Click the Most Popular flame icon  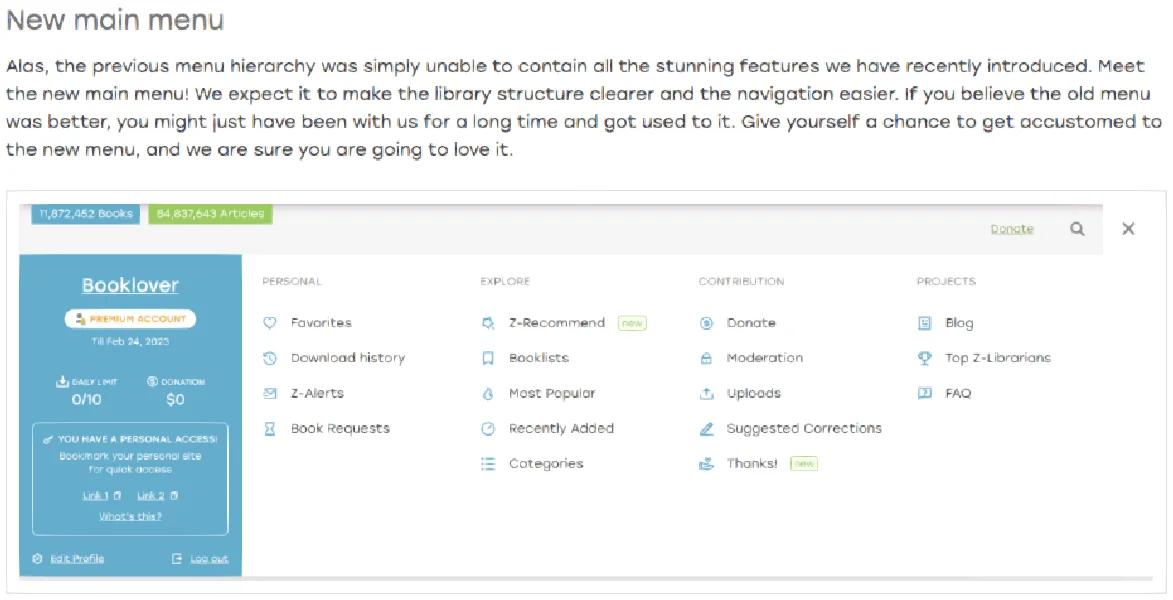point(488,394)
